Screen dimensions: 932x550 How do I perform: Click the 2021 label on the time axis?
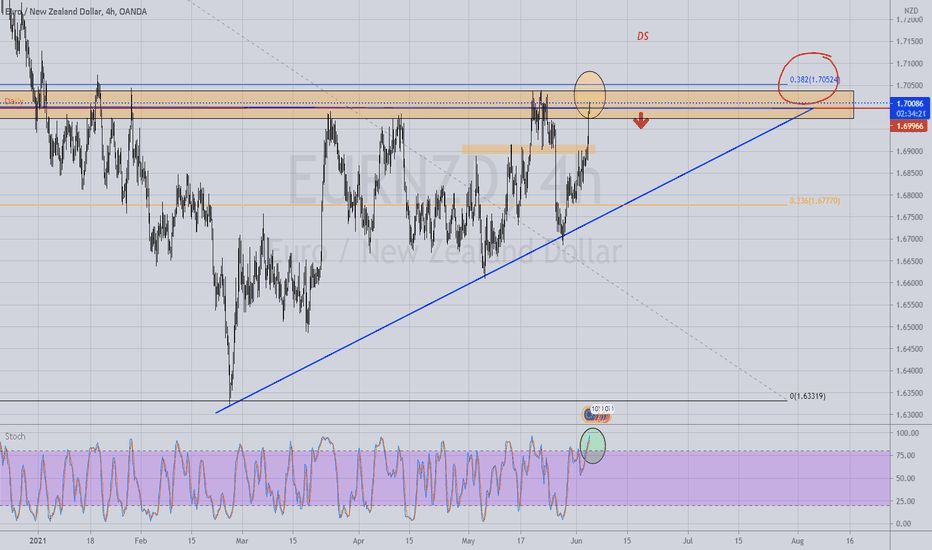[37, 540]
